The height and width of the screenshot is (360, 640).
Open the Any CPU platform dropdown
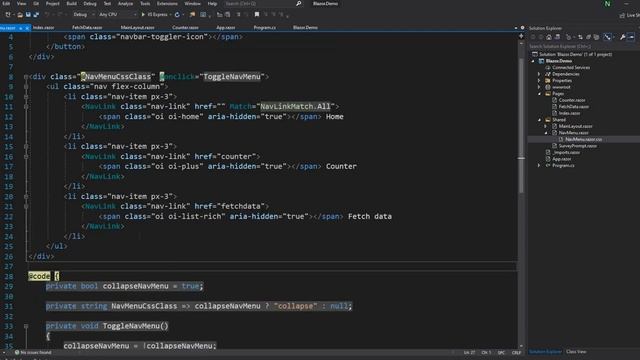point(118,15)
